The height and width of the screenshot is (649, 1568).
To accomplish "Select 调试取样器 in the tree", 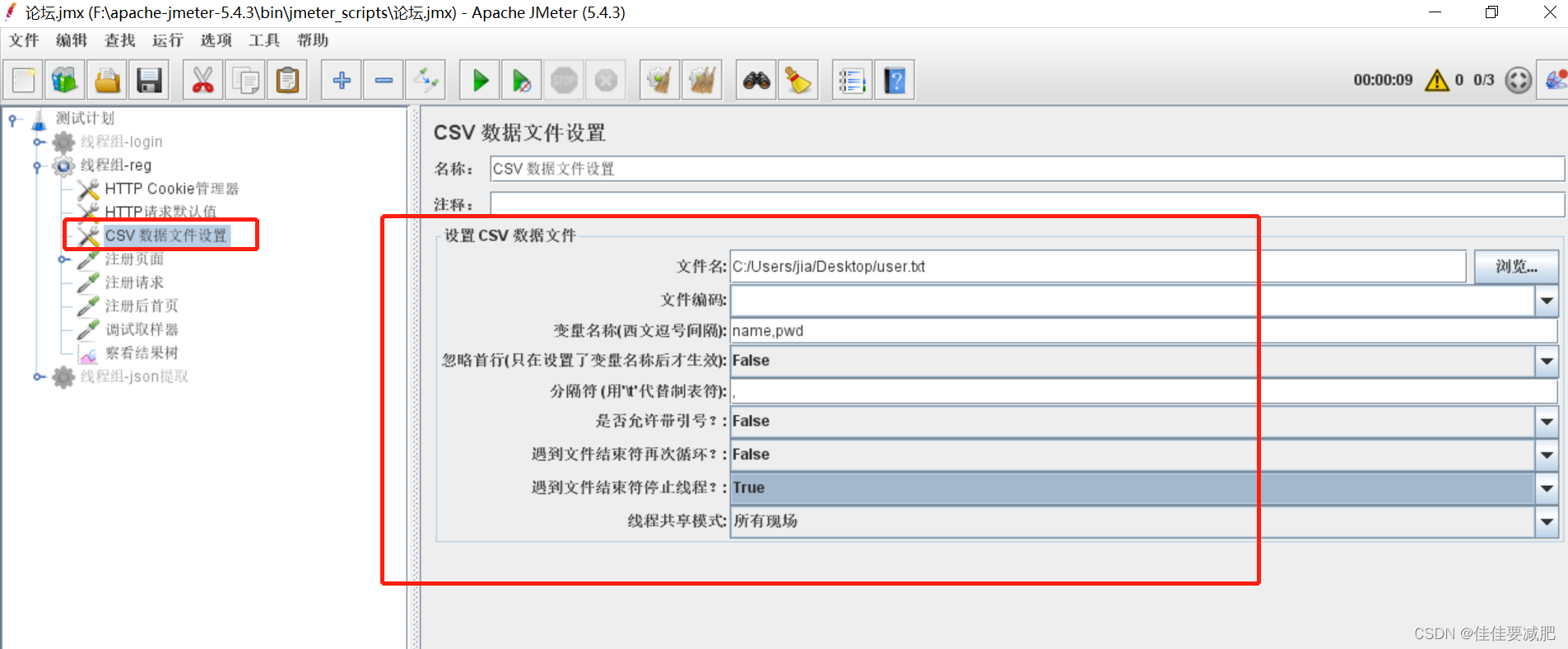I will (x=142, y=329).
